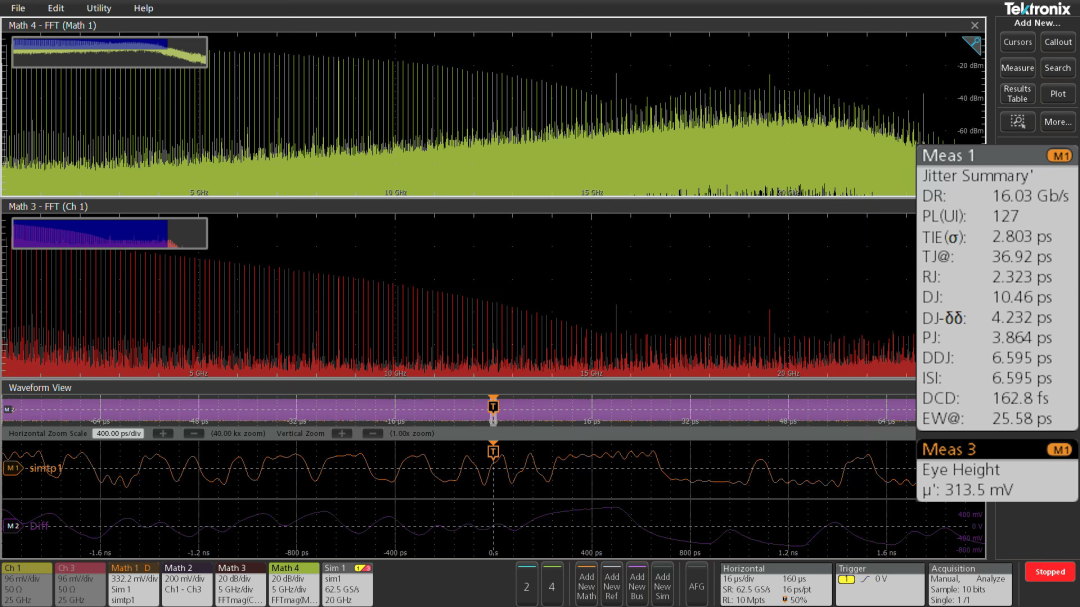Click the Cursors button
The width and height of the screenshot is (1080, 607).
[x=1017, y=42]
